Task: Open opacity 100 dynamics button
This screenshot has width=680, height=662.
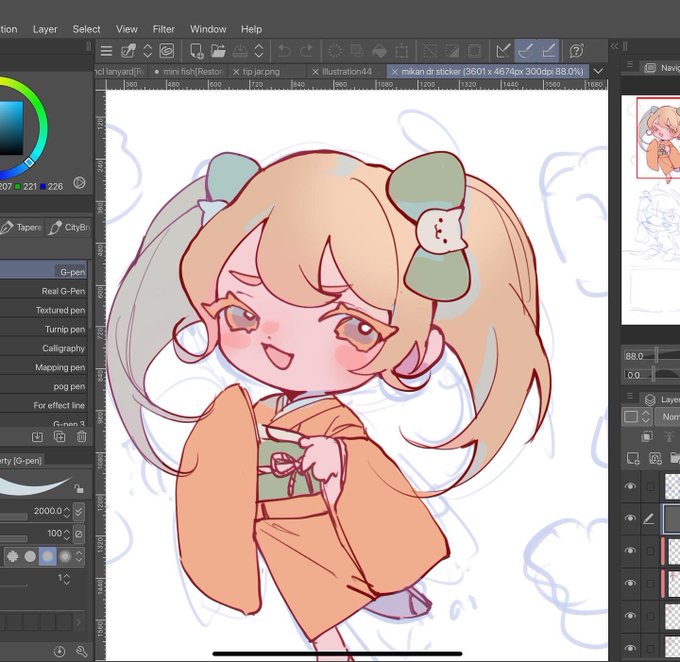Action: tap(78, 534)
